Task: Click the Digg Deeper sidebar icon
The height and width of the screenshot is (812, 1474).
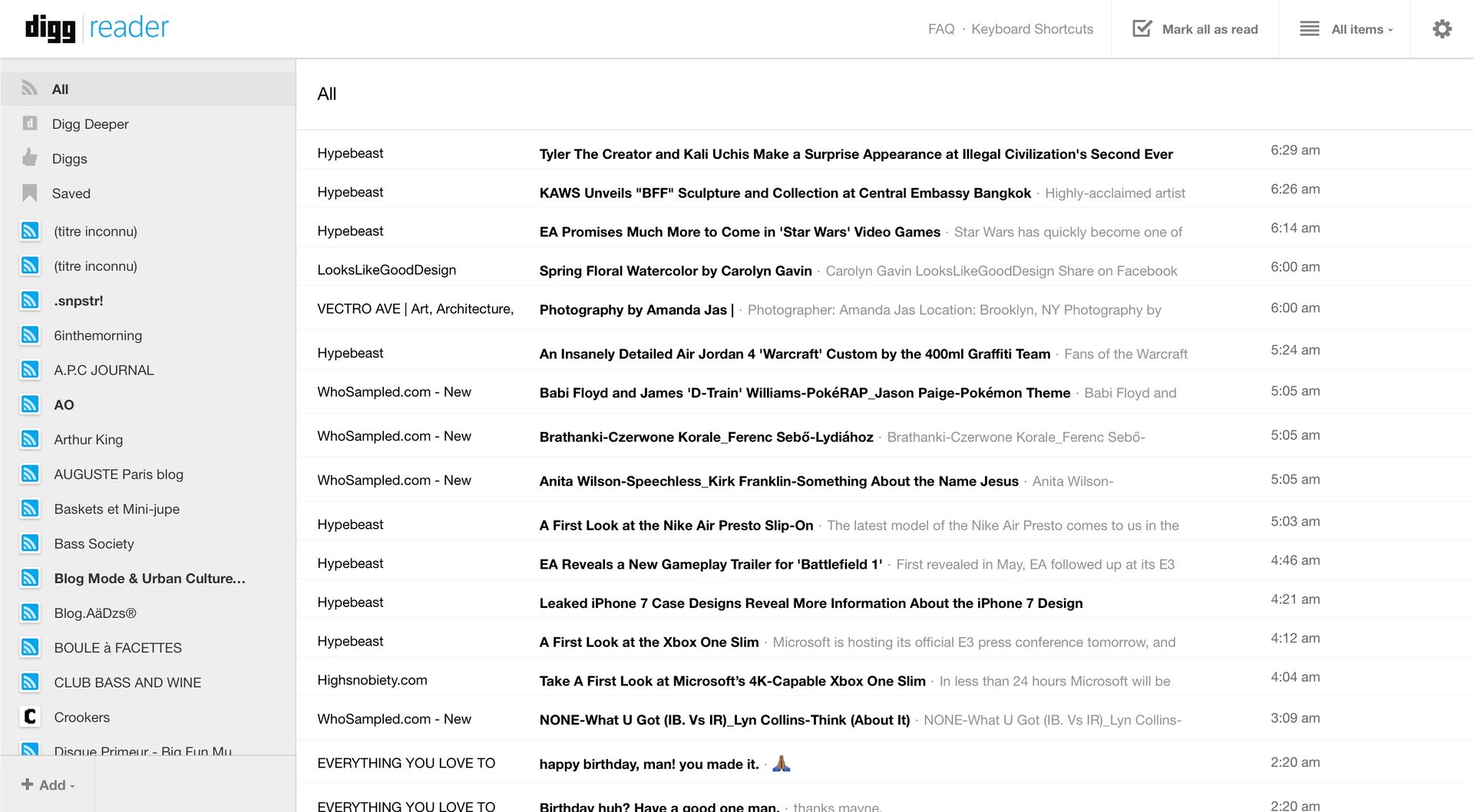Action: click(x=30, y=124)
